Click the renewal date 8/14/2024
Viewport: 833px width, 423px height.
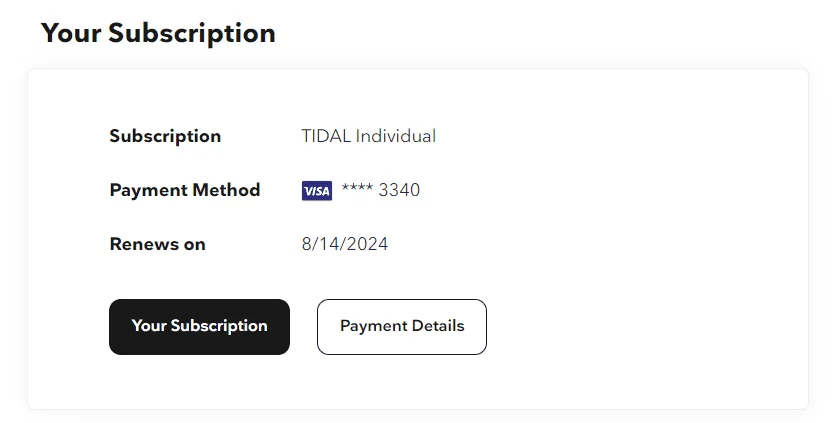[345, 244]
